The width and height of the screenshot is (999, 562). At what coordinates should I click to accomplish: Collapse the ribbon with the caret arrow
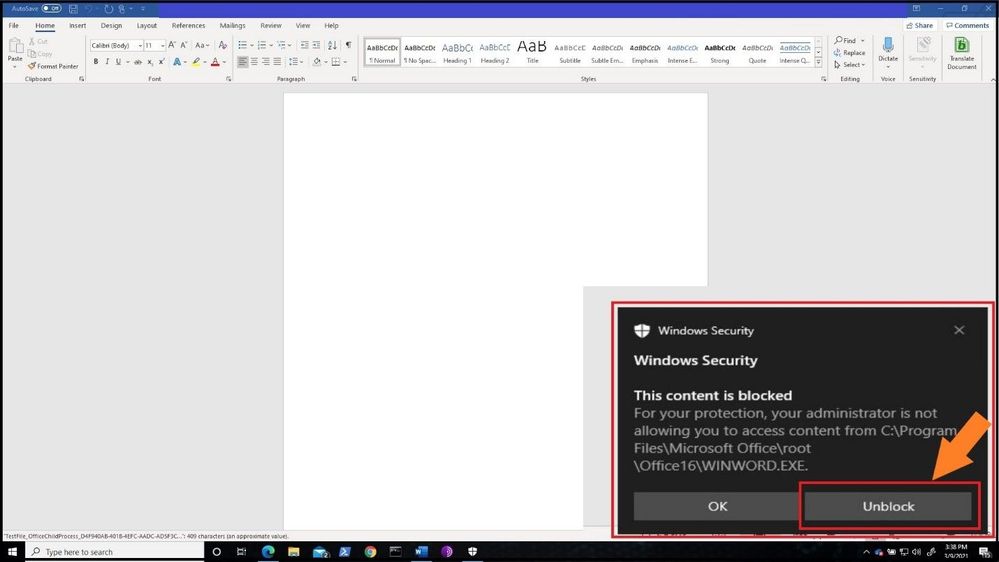tap(993, 80)
